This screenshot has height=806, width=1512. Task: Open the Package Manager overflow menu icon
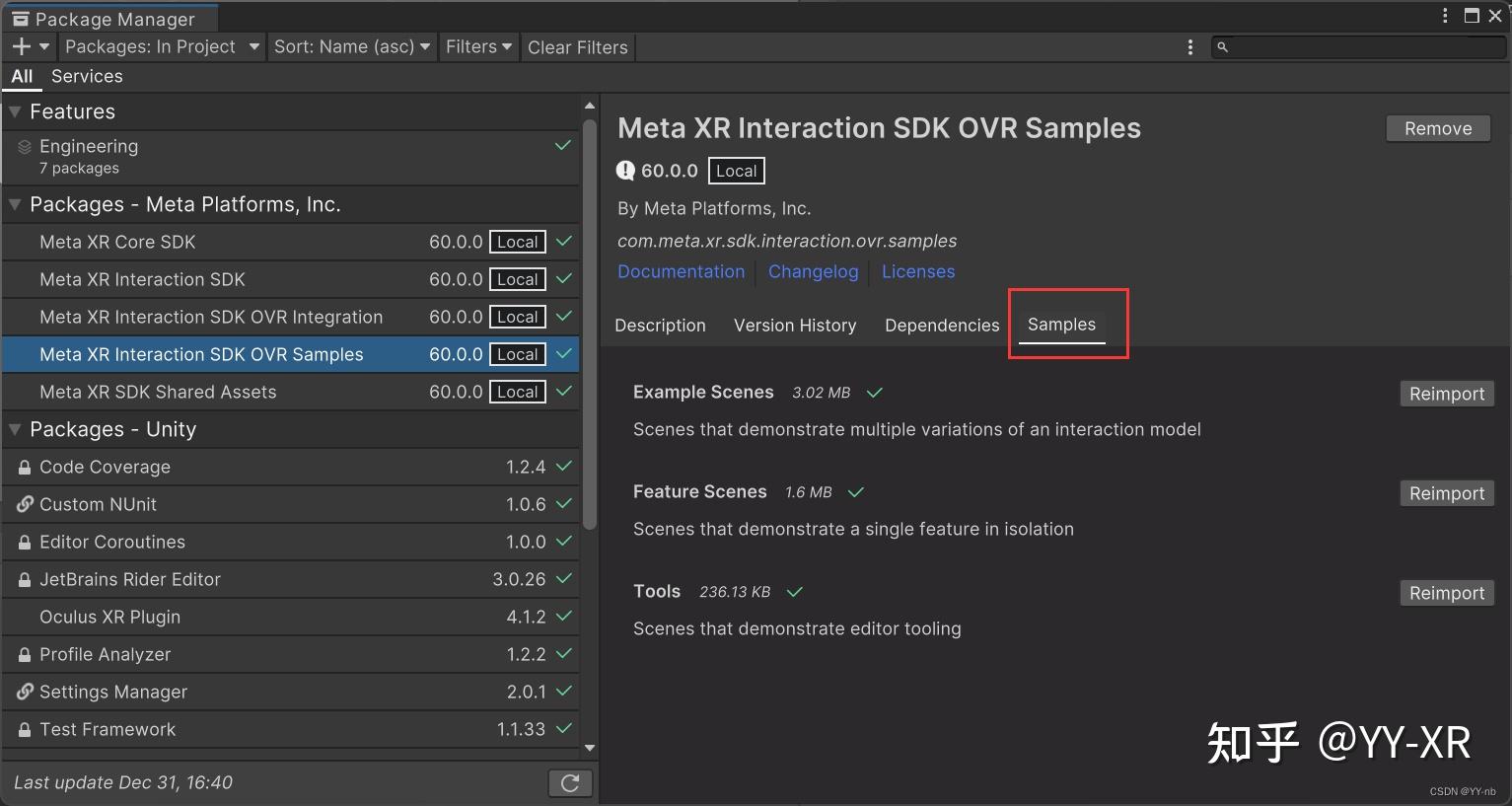tap(1189, 46)
